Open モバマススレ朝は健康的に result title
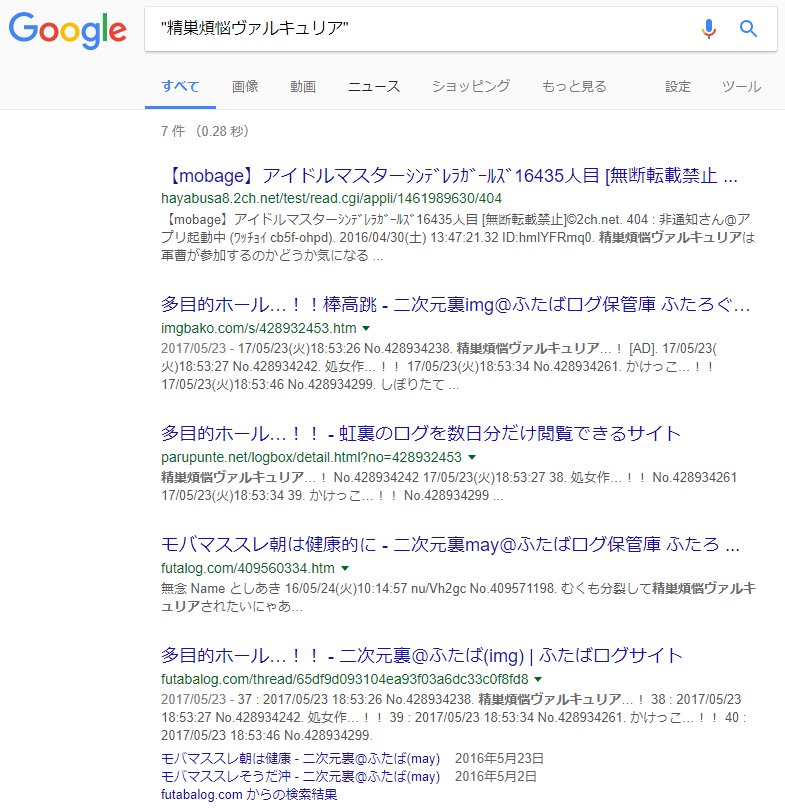Viewport: 785px width, 808px height. pos(450,544)
